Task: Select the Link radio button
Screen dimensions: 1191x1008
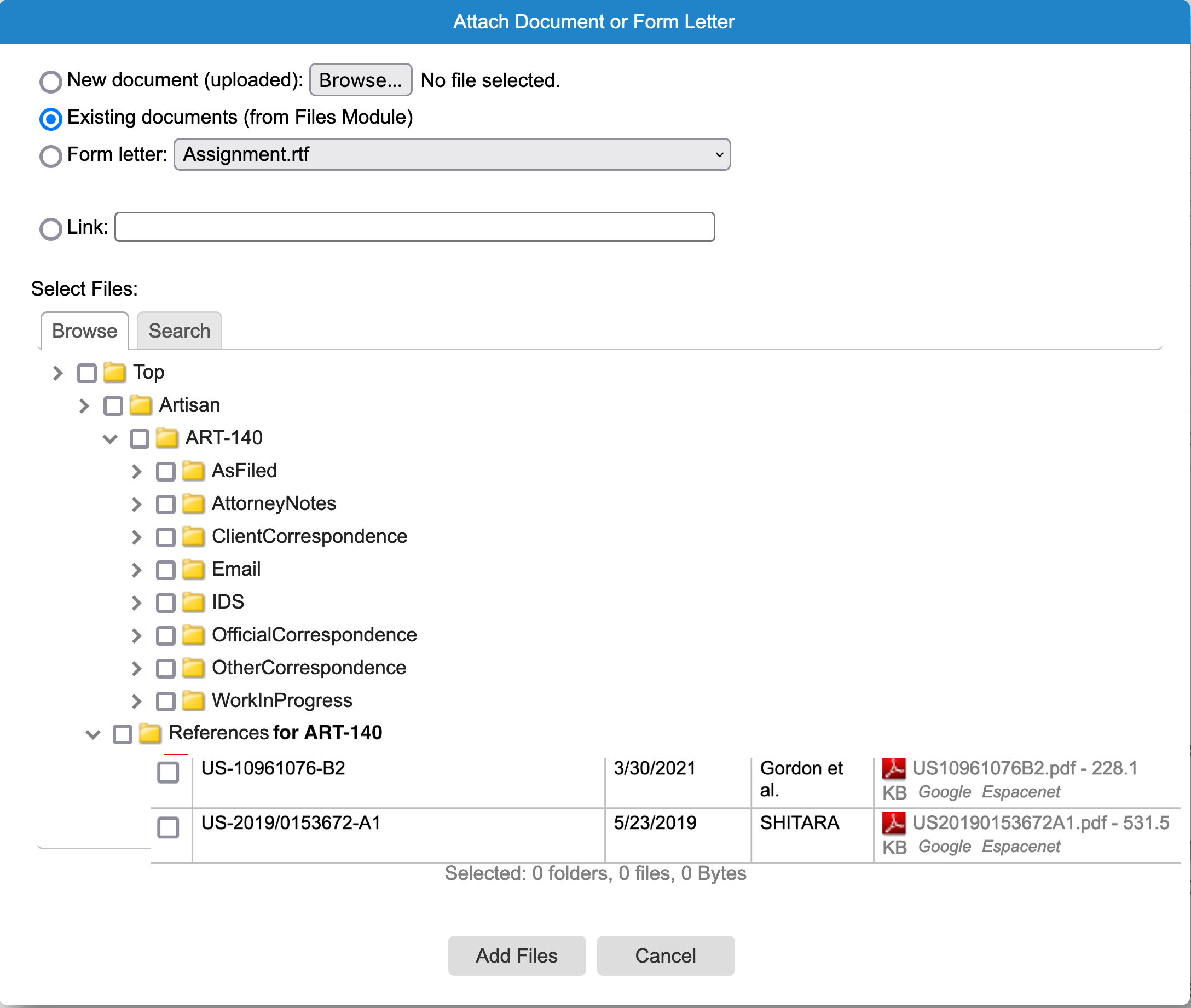Action: click(50, 228)
